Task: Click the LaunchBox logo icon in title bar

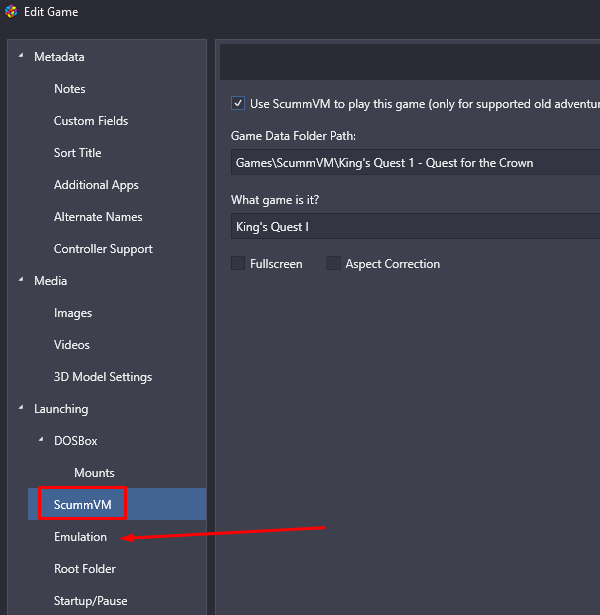Action: (x=11, y=12)
